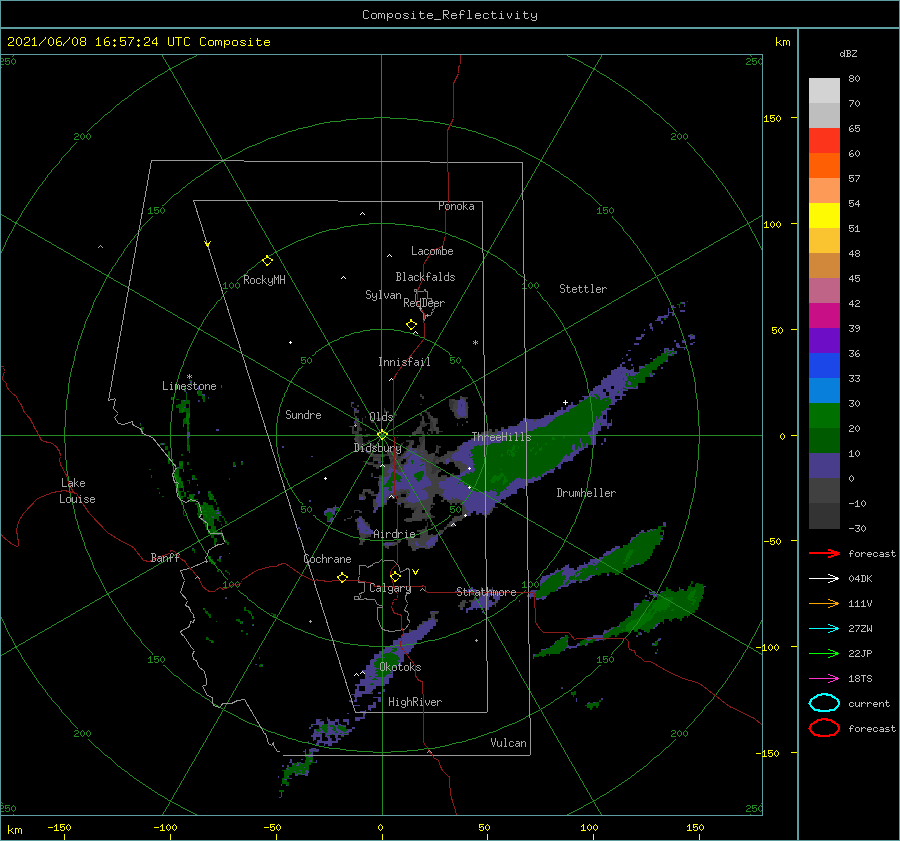This screenshot has height=841, width=900.
Task: Click the Strathmore city label
Action: (x=486, y=592)
